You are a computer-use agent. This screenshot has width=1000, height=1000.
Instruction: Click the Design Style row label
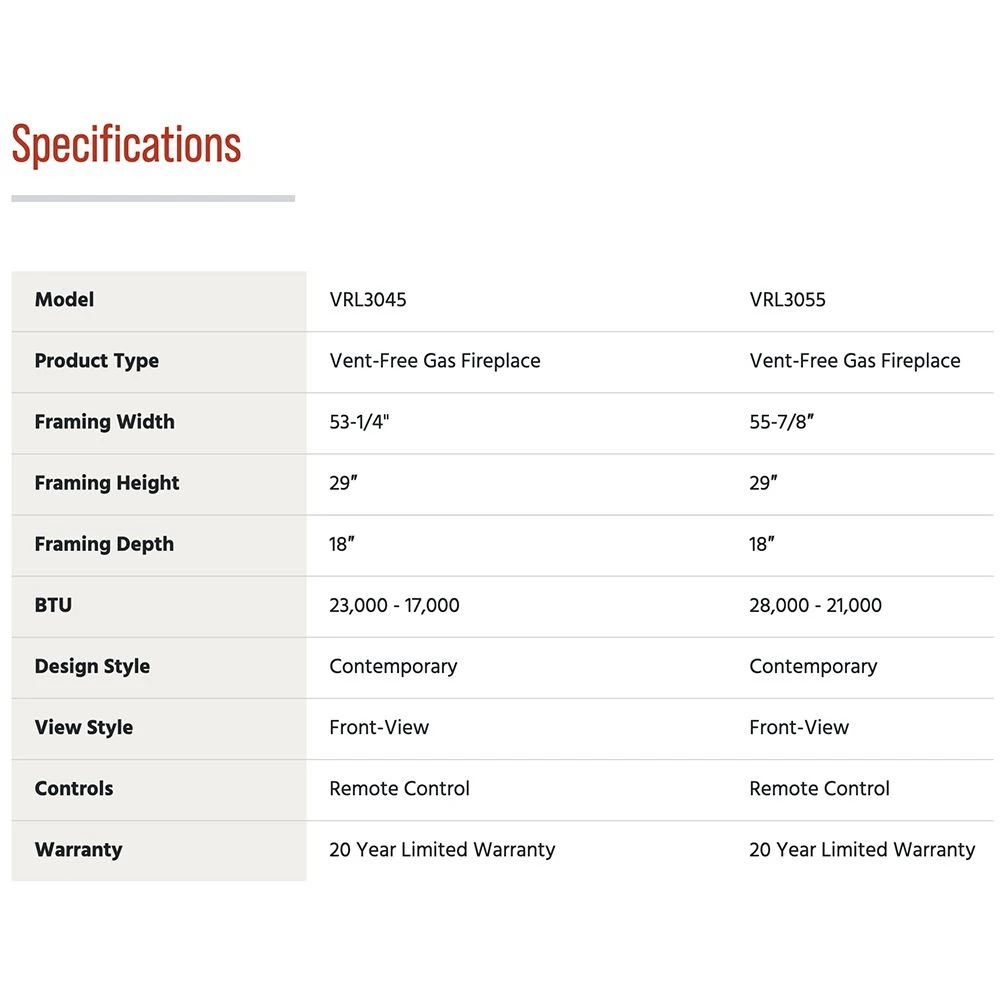pos(92,666)
